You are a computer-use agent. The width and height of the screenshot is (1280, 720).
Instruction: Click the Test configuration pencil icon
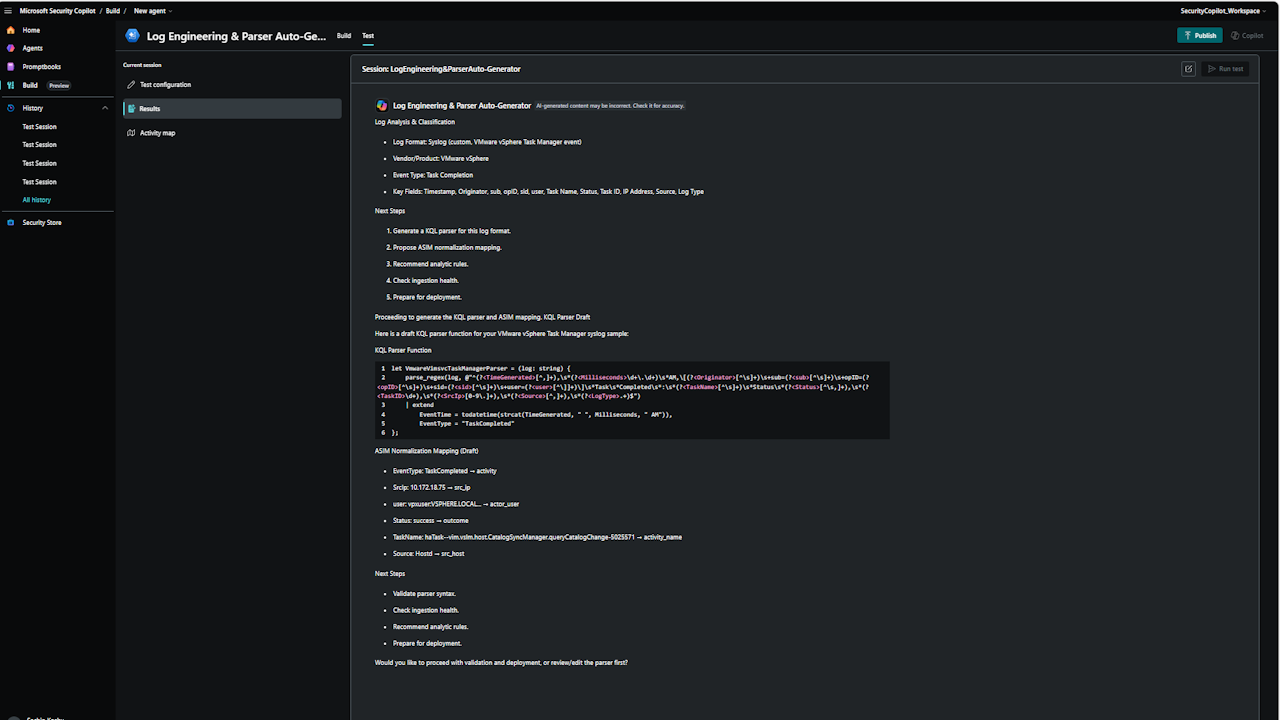tap(131, 85)
